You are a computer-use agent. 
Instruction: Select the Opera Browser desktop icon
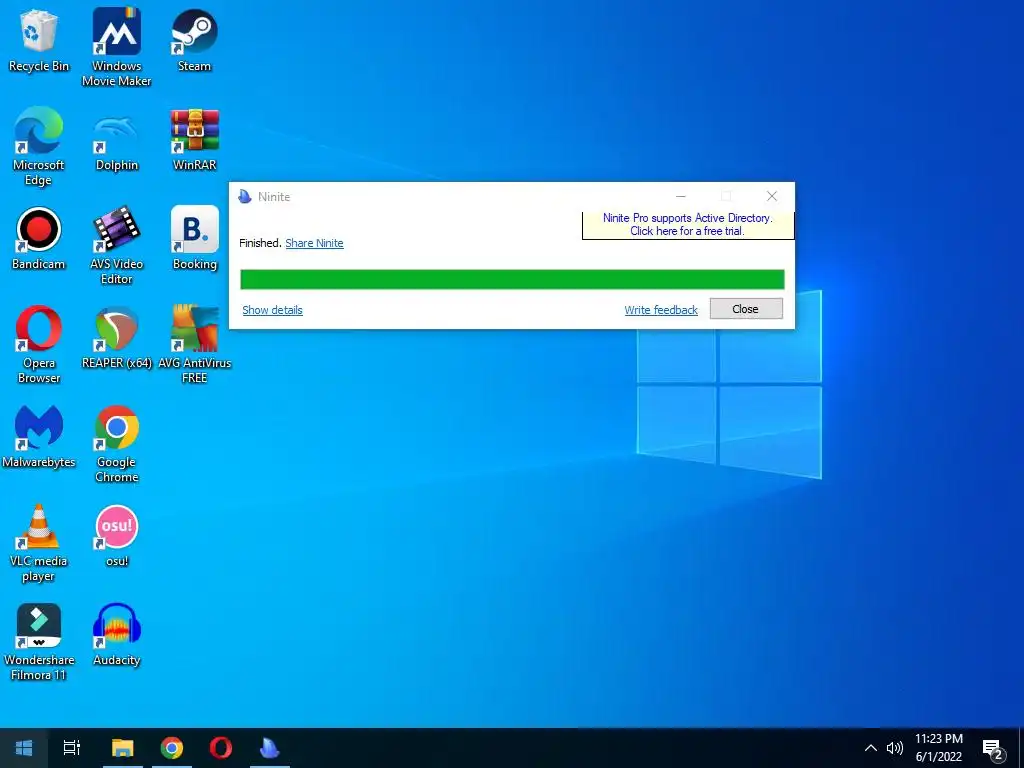tap(39, 345)
